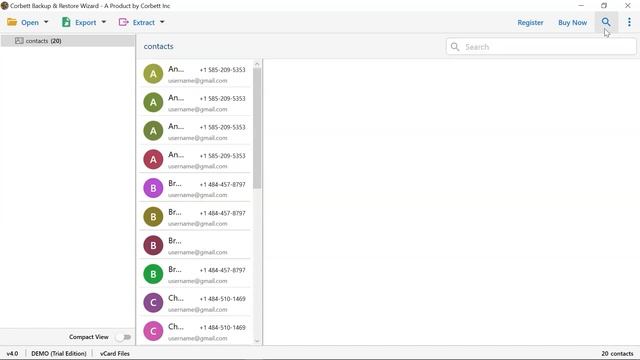Click the contact card icon beside contacts
Image resolution: width=640 pixels, height=360 pixels.
tap(19, 41)
